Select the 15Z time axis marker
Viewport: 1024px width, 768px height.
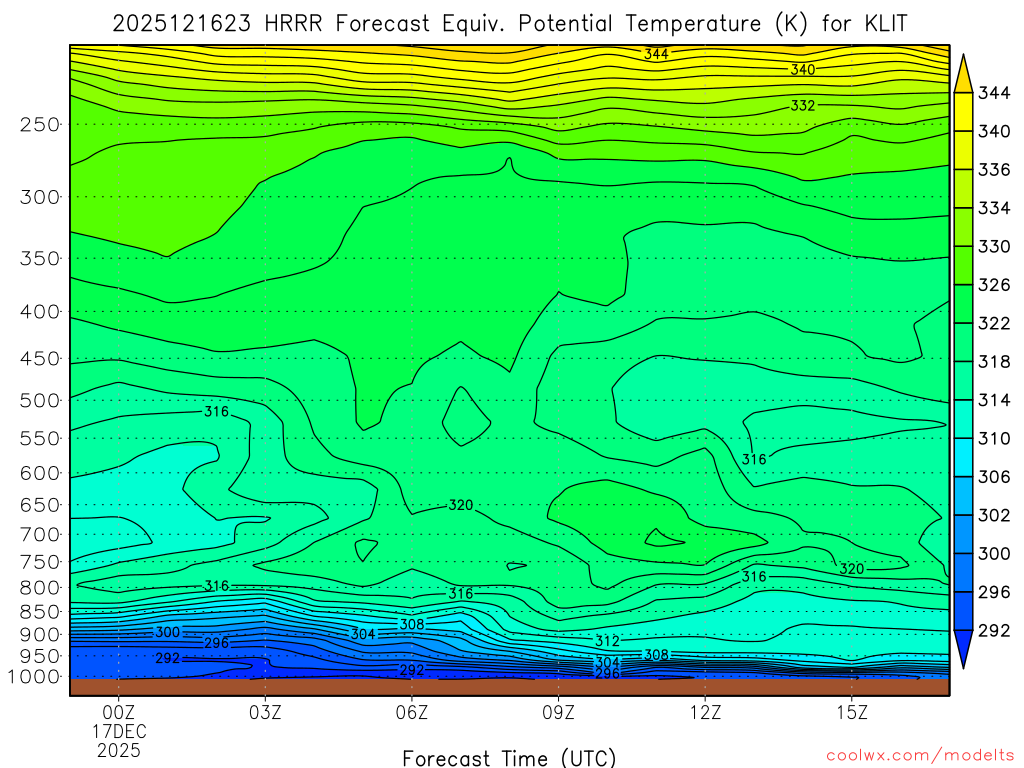point(852,713)
